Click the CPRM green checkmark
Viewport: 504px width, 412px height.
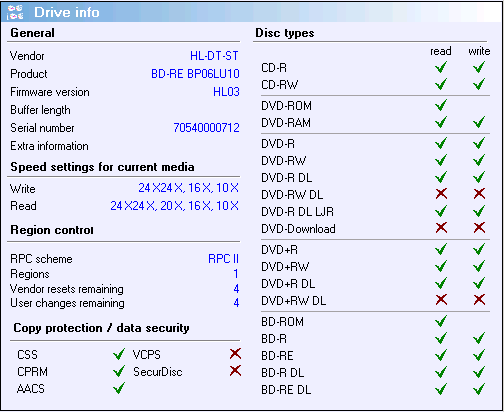pos(119,371)
